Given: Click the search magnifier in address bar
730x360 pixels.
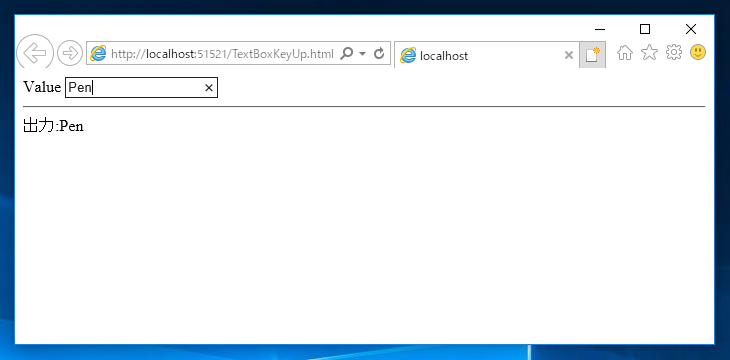Looking at the screenshot, I should point(346,54).
